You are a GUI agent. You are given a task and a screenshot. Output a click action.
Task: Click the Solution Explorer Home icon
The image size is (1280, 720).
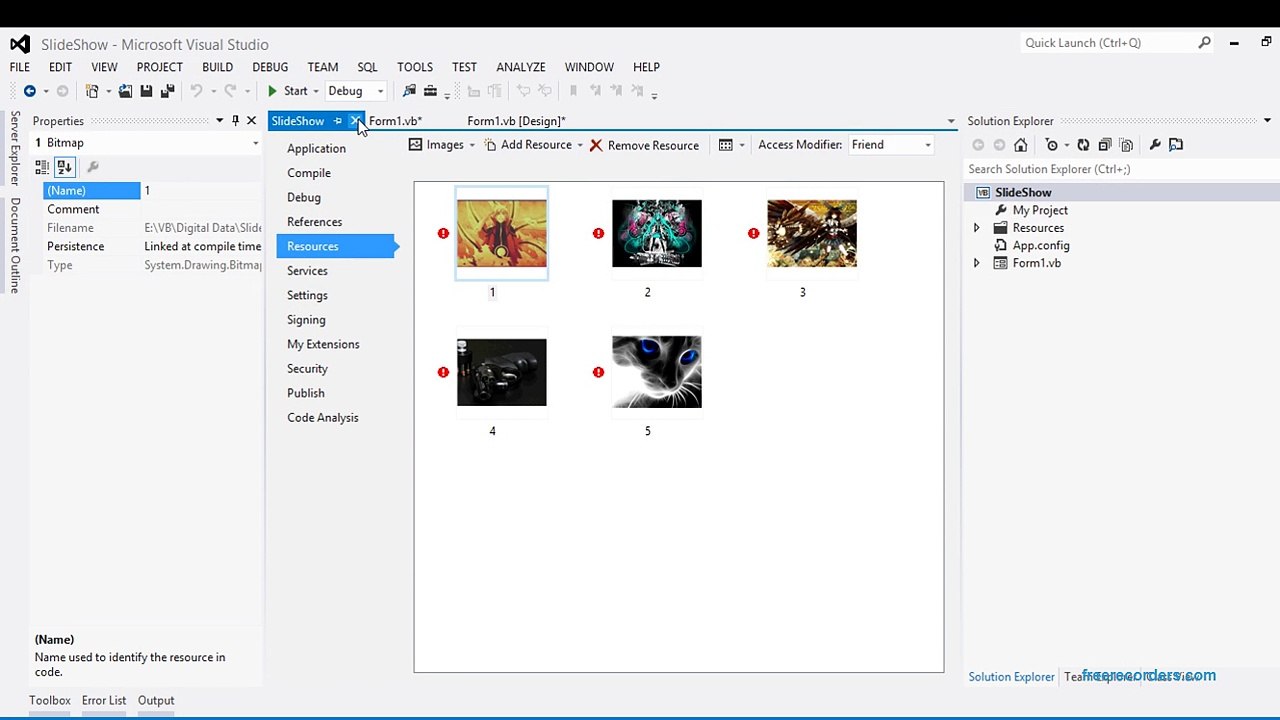click(1020, 145)
